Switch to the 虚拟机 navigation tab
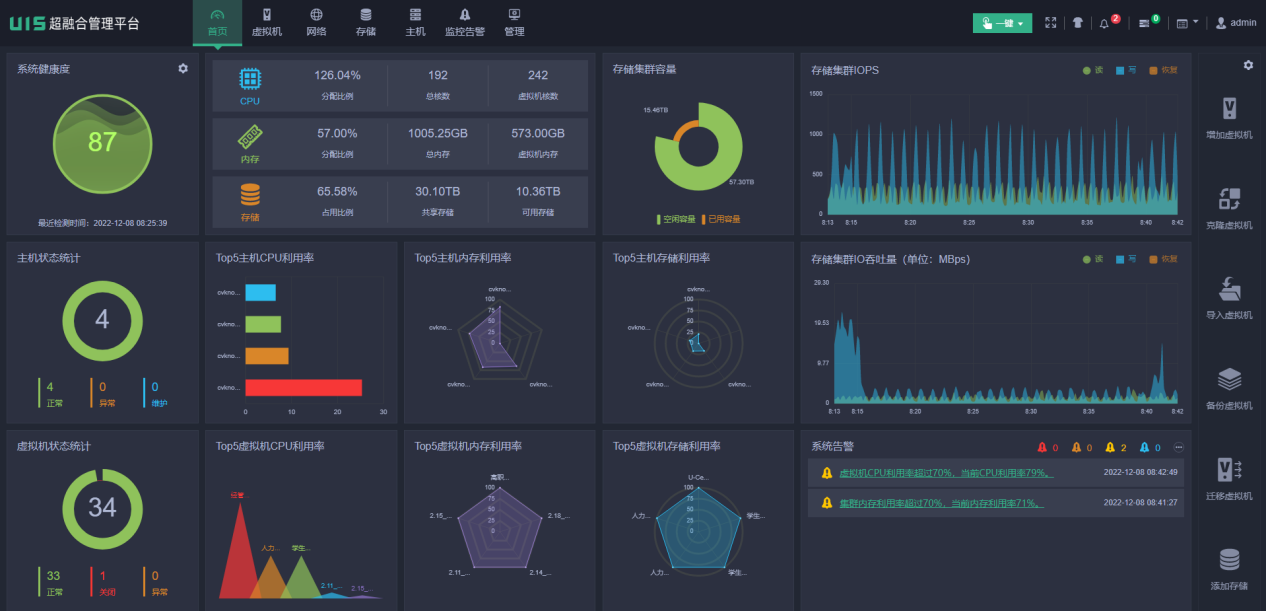The height and width of the screenshot is (611, 1266). pyautogui.click(x=266, y=22)
